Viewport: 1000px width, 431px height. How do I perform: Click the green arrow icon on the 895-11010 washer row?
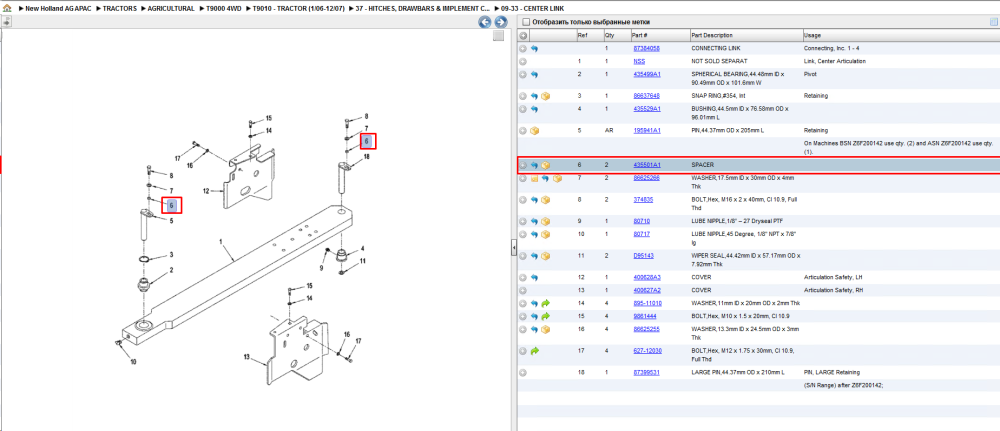545,303
